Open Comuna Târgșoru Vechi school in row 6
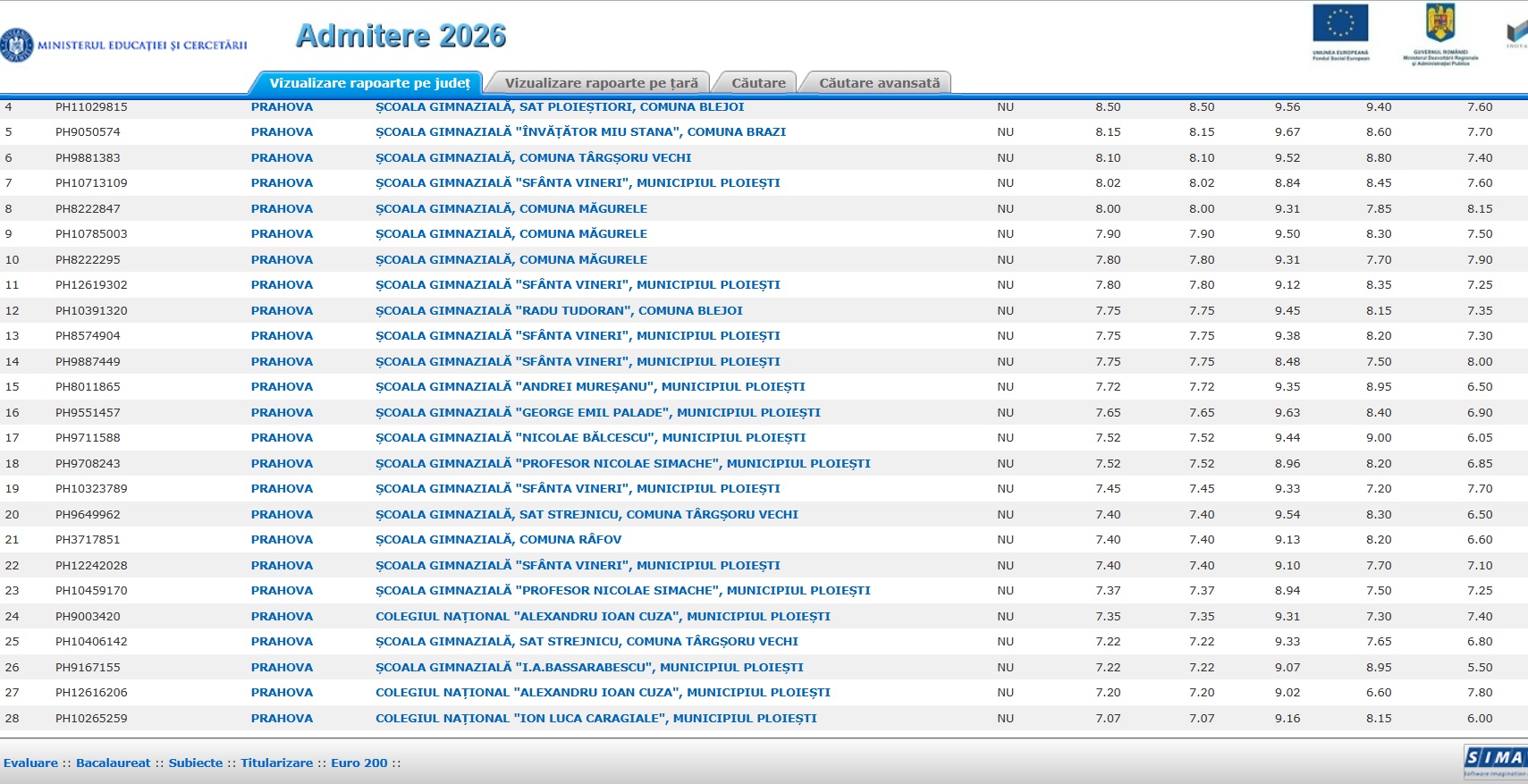Viewport: 1528px width, 784px height. point(534,157)
